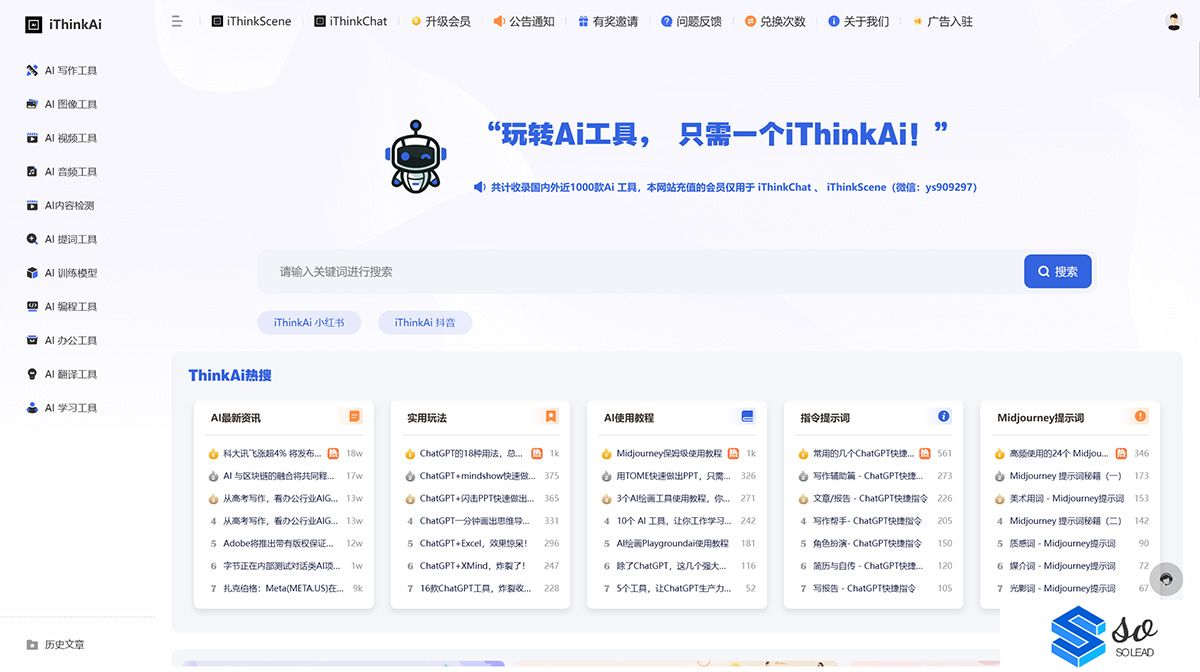
Task: Click the iThinkAi logo in sidebar
Action: [63, 24]
